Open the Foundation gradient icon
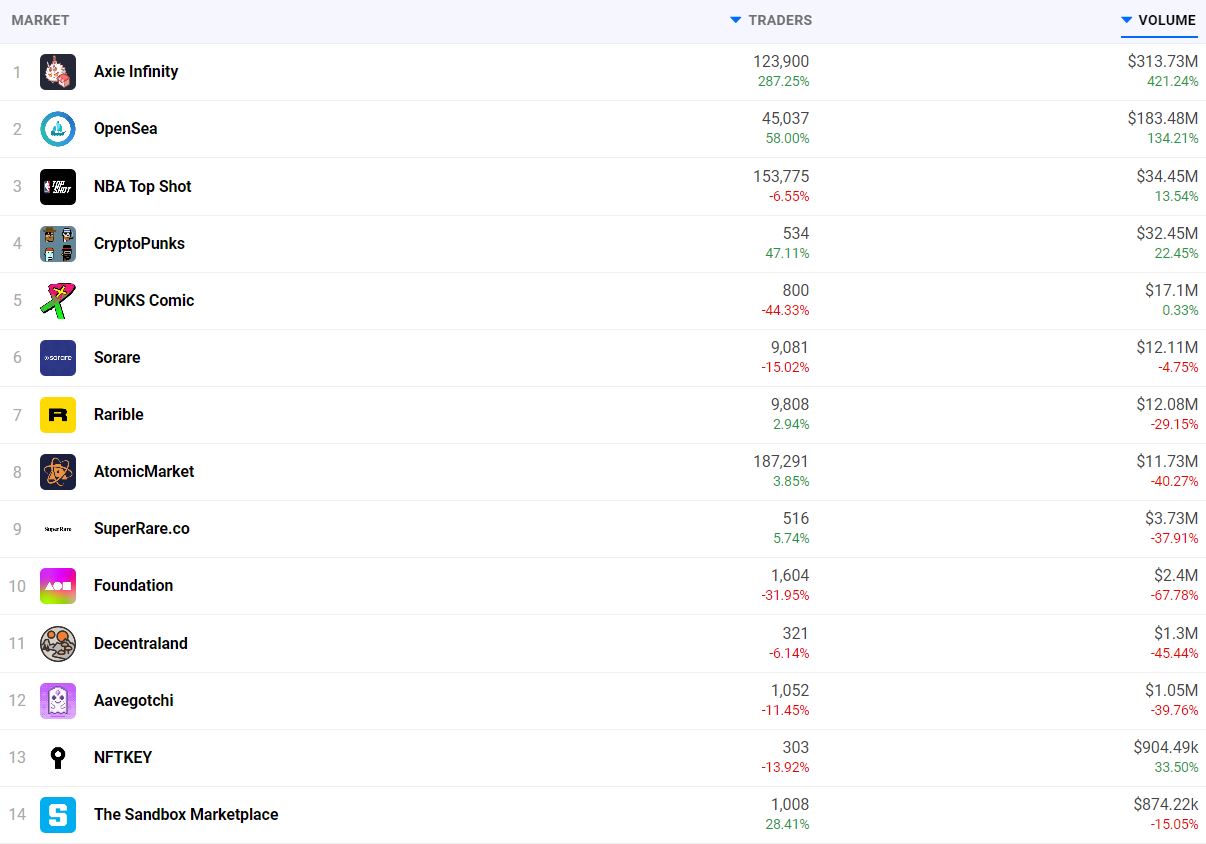This screenshot has width=1206, height=844. point(58,586)
